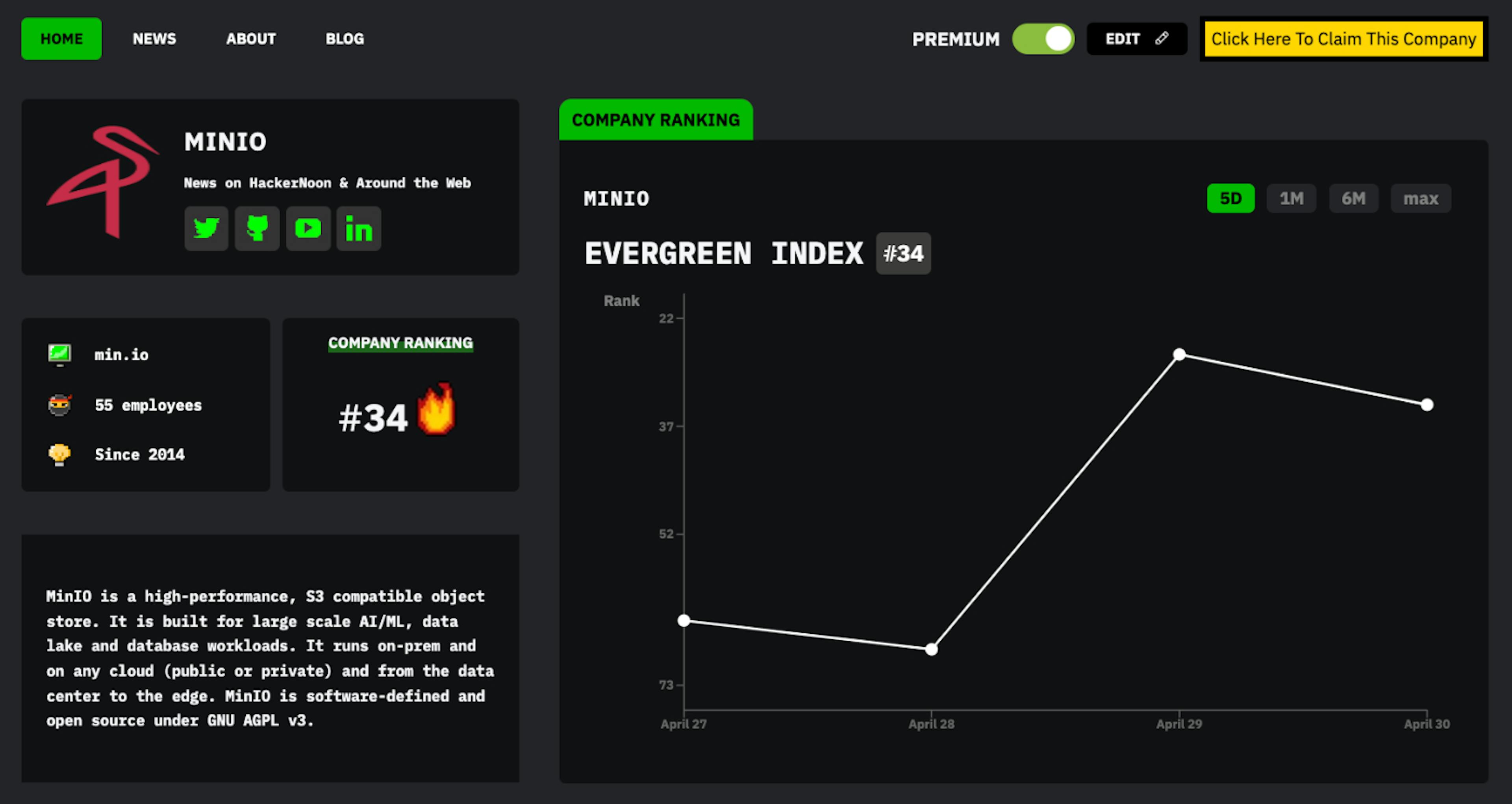The height and width of the screenshot is (804, 1512).
Task: Open MinIO's Twitter profile icon
Action: coord(206,228)
